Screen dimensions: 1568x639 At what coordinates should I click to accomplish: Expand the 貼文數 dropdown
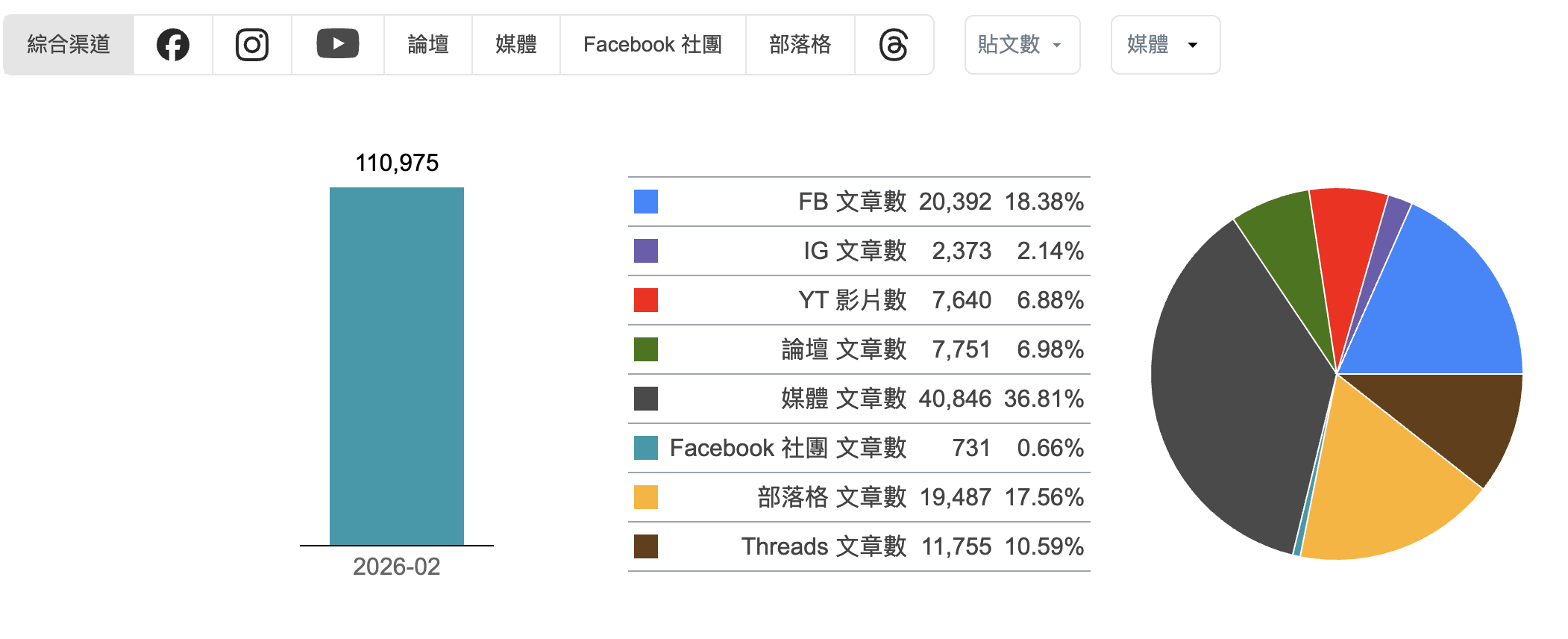(x=1022, y=45)
